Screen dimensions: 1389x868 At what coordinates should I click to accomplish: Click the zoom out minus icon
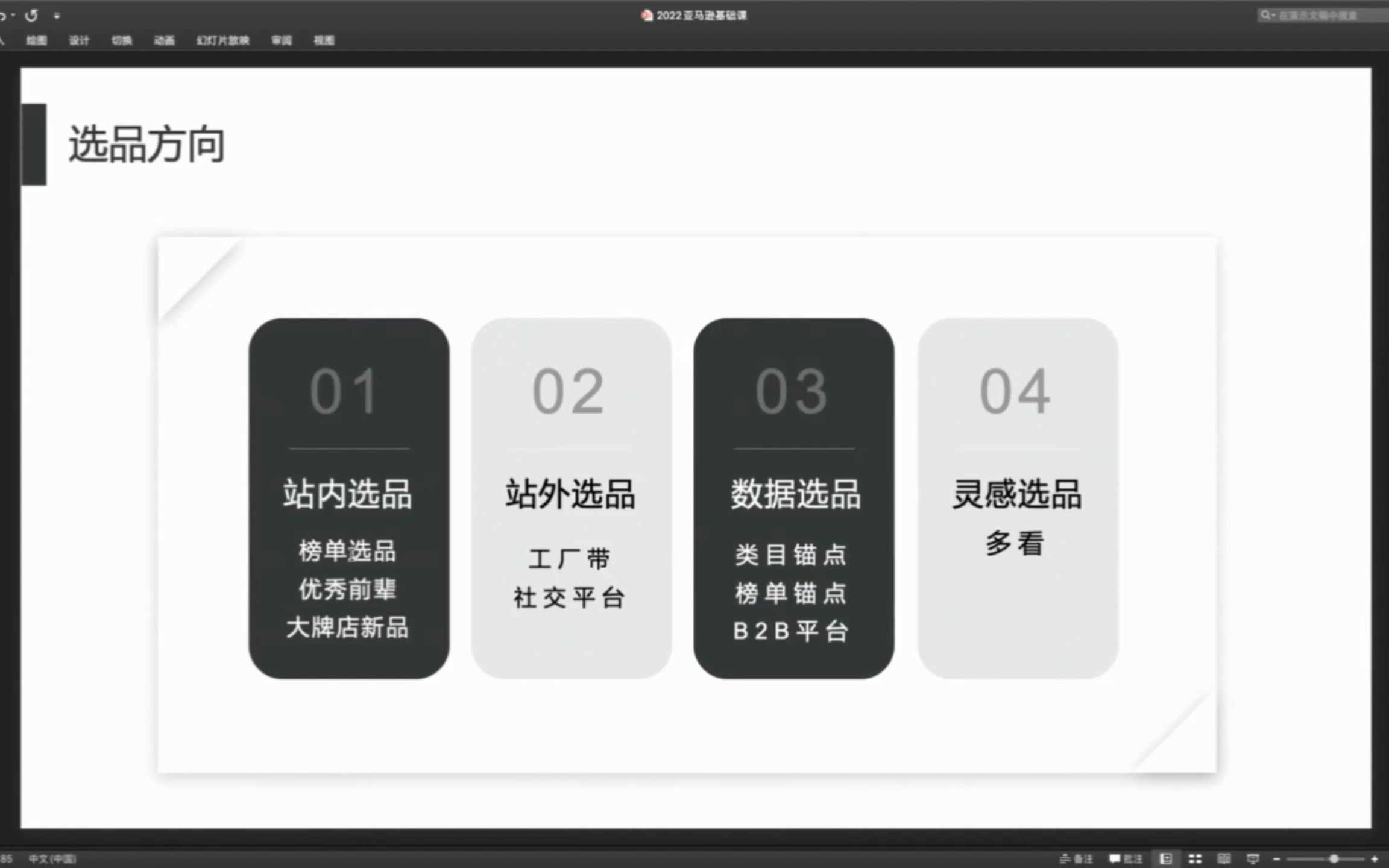pos(1276,858)
